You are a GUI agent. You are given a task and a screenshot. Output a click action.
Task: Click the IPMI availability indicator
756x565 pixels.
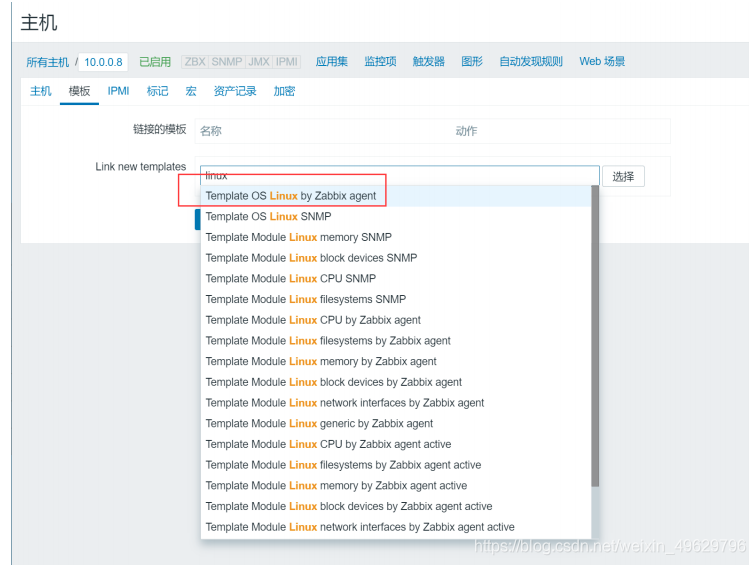click(287, 62)
